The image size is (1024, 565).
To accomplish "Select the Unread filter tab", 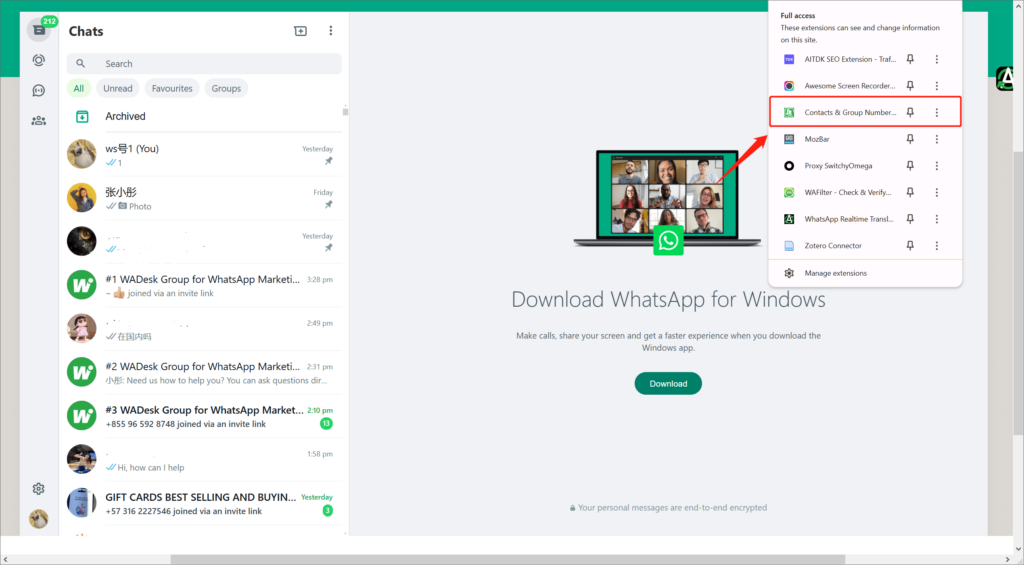I will [x=118, y=88].
